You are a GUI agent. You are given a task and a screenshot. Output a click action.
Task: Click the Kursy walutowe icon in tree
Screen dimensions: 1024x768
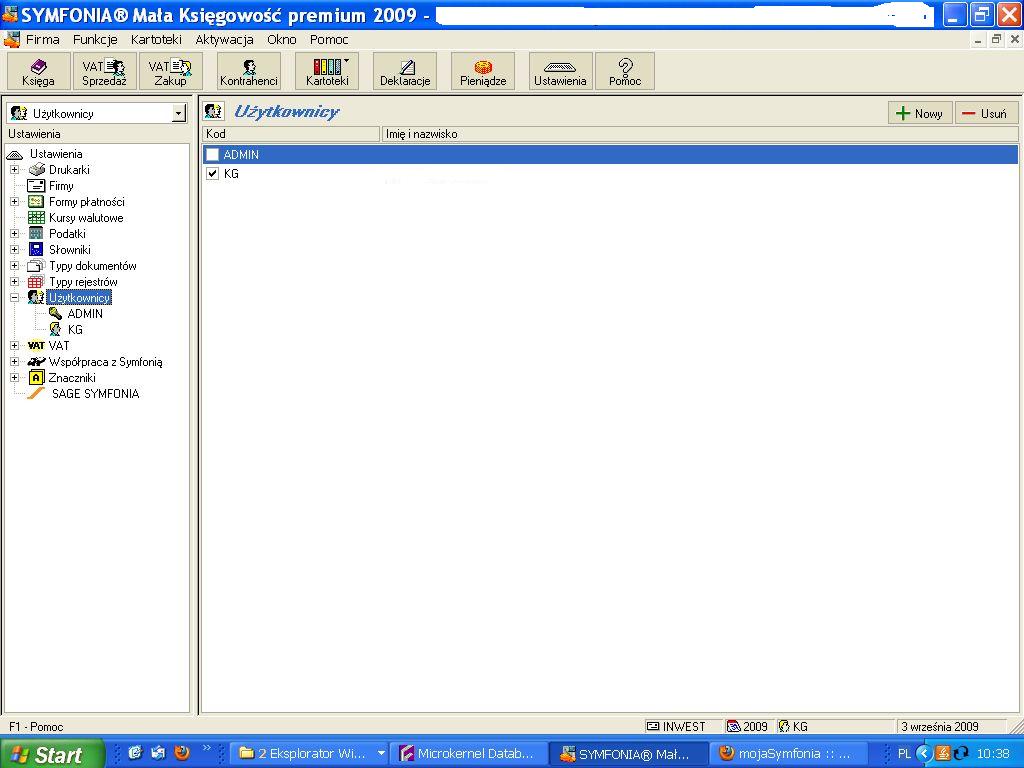coord(36,218)
